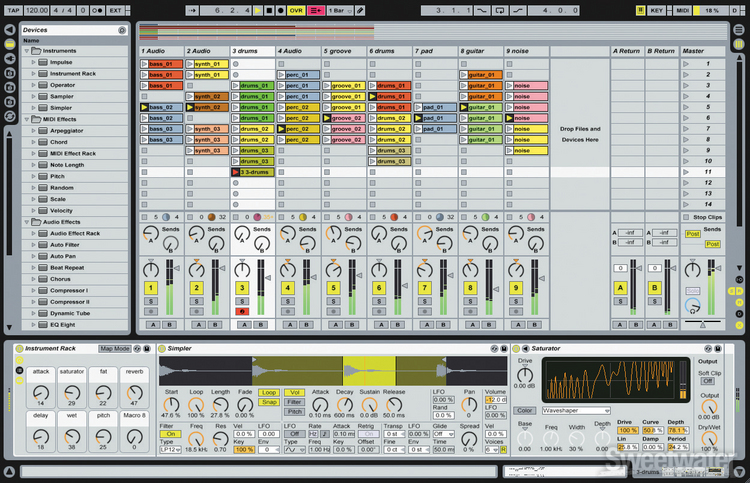The height and width of the screenshot is (483, 750).
Task: Toggle Simpler device on/off switch
Action: (162, 349)
